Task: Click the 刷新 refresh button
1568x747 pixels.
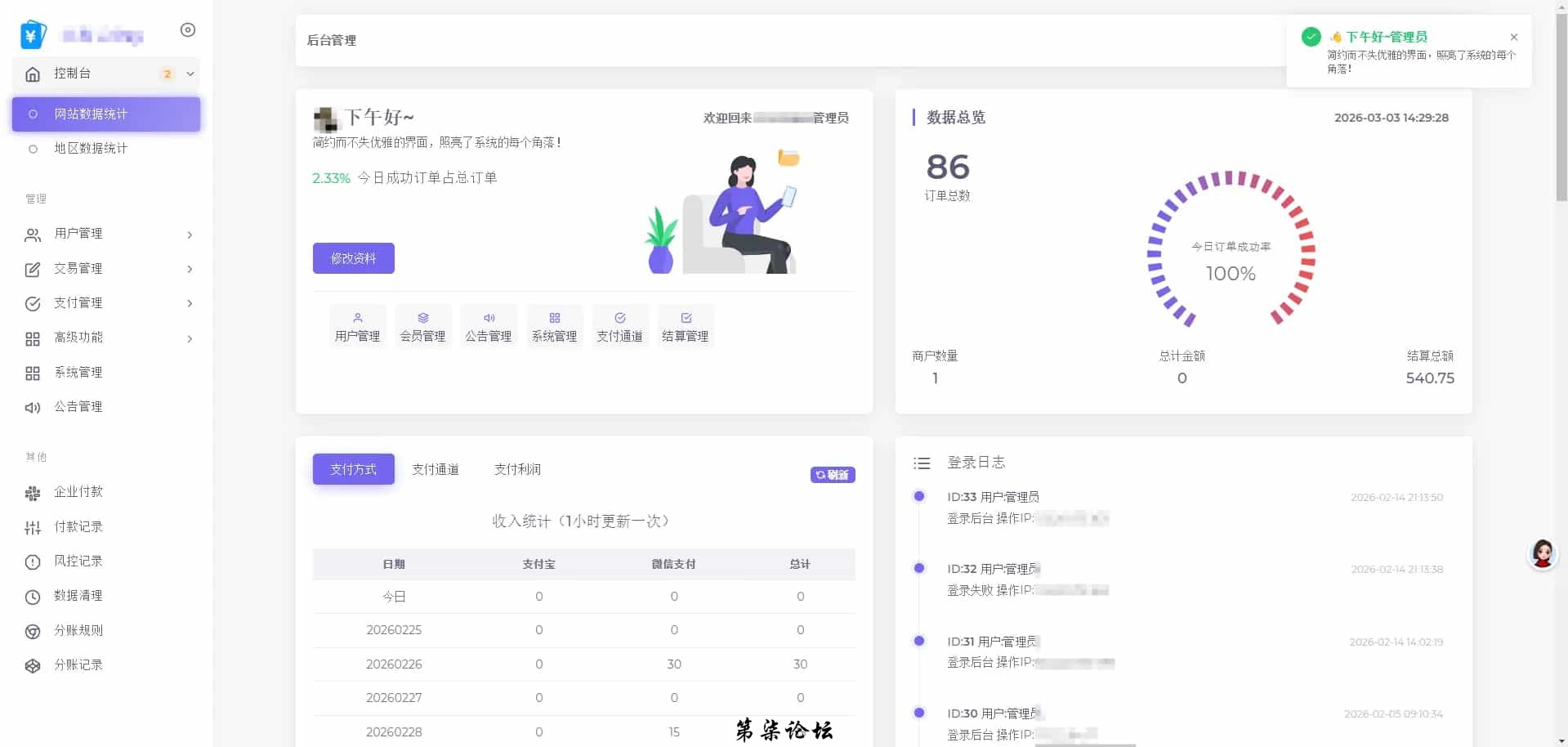Action: [x=832, y=475]
